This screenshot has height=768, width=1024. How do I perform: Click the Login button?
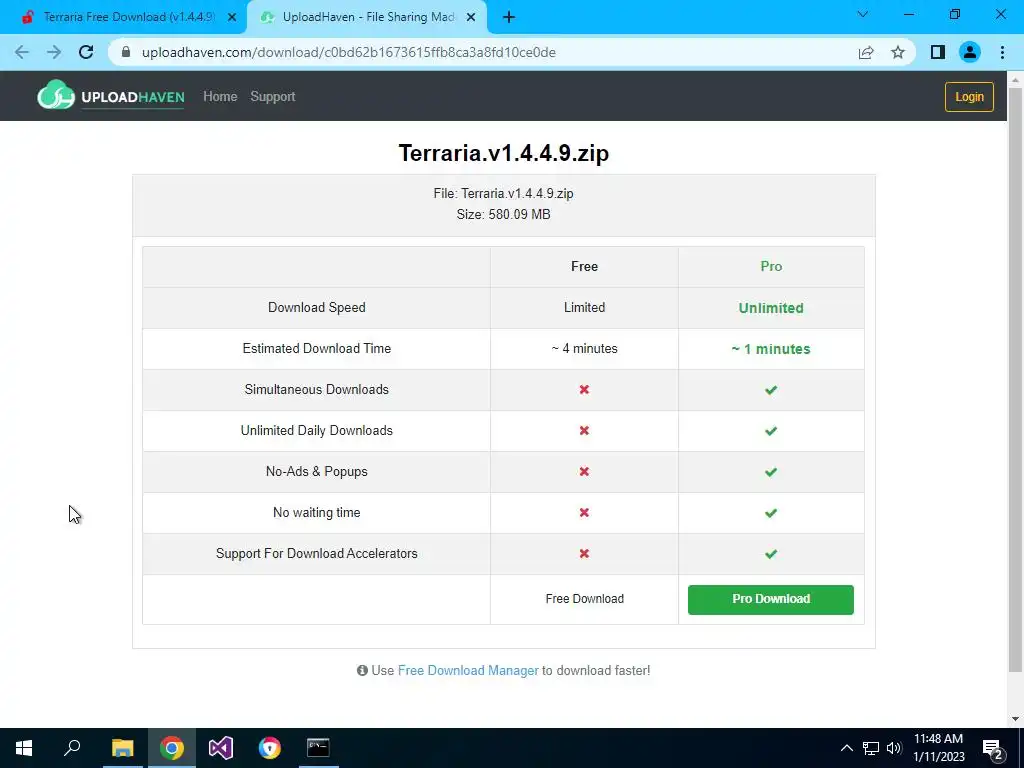click(969, 97)
